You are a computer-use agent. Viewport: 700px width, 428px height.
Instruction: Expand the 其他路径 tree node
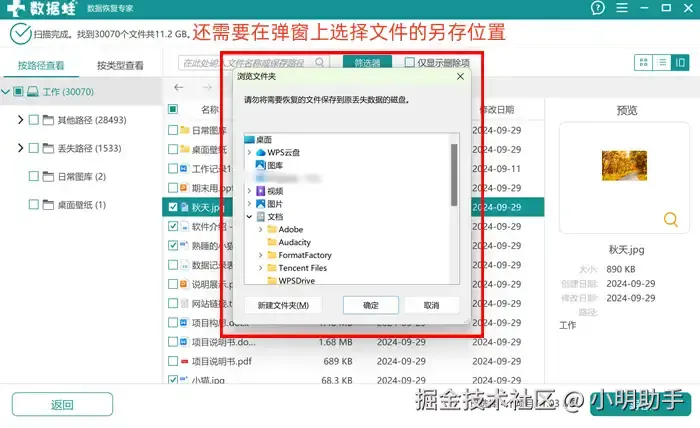[20, 120]
